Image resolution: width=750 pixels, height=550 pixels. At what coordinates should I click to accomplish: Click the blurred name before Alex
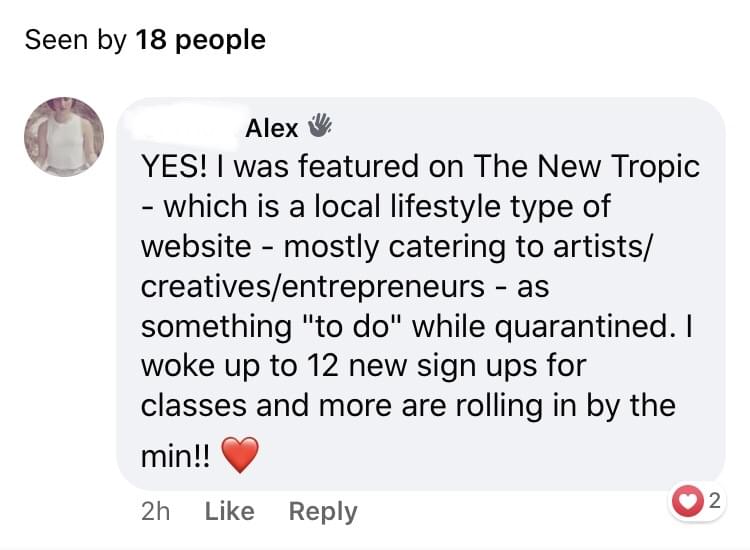click(x=190, y=128)
